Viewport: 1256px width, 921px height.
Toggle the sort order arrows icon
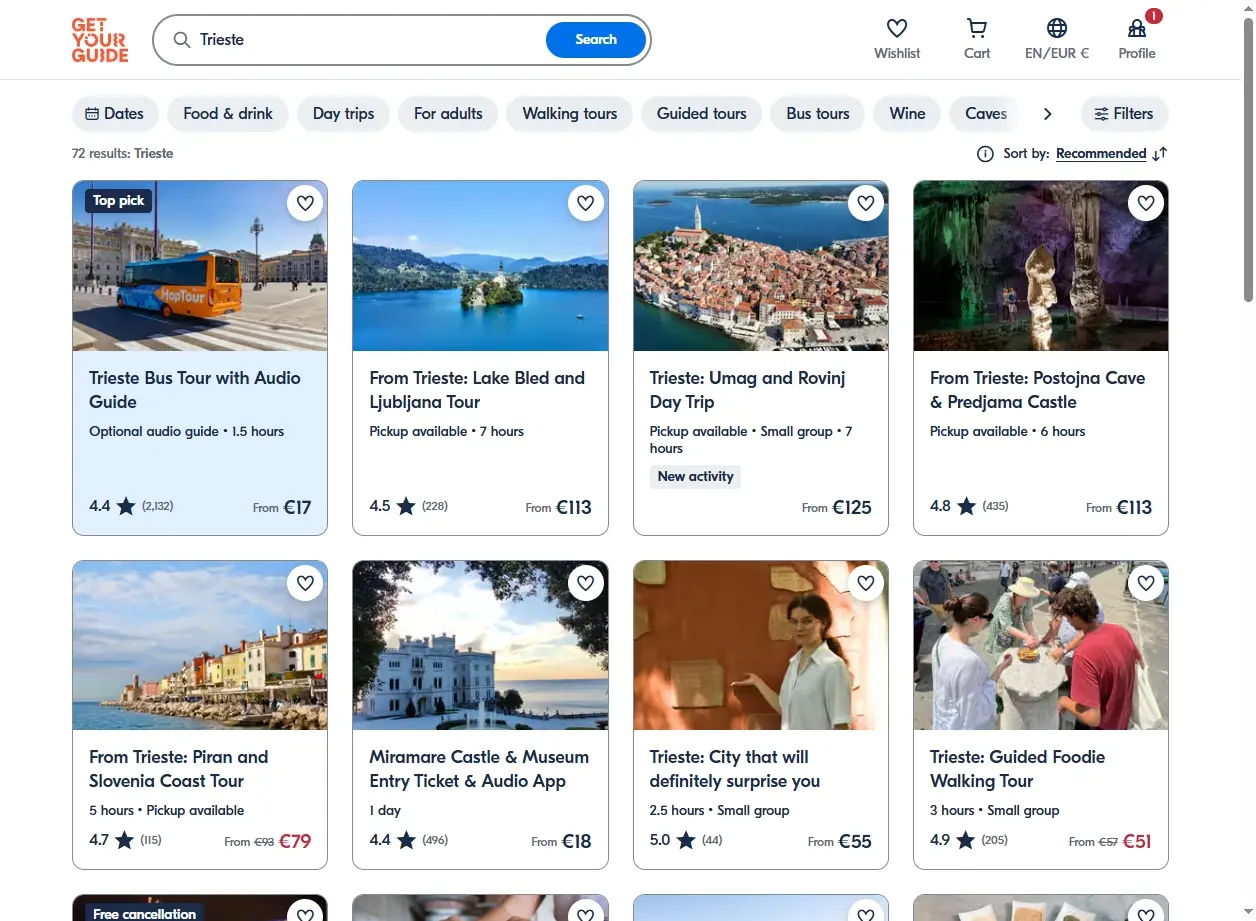tap(1160, 154)
